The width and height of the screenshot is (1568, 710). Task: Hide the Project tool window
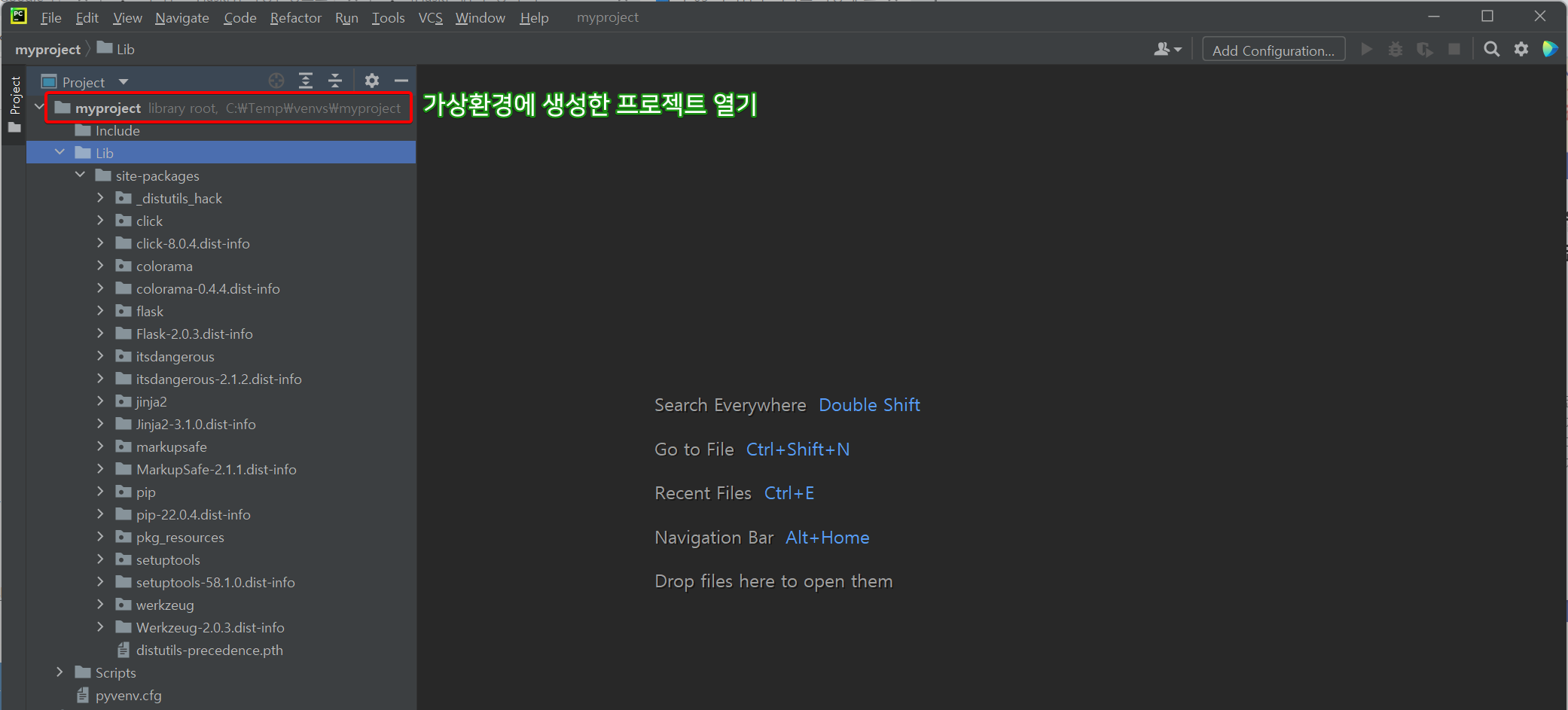(401, 81)
